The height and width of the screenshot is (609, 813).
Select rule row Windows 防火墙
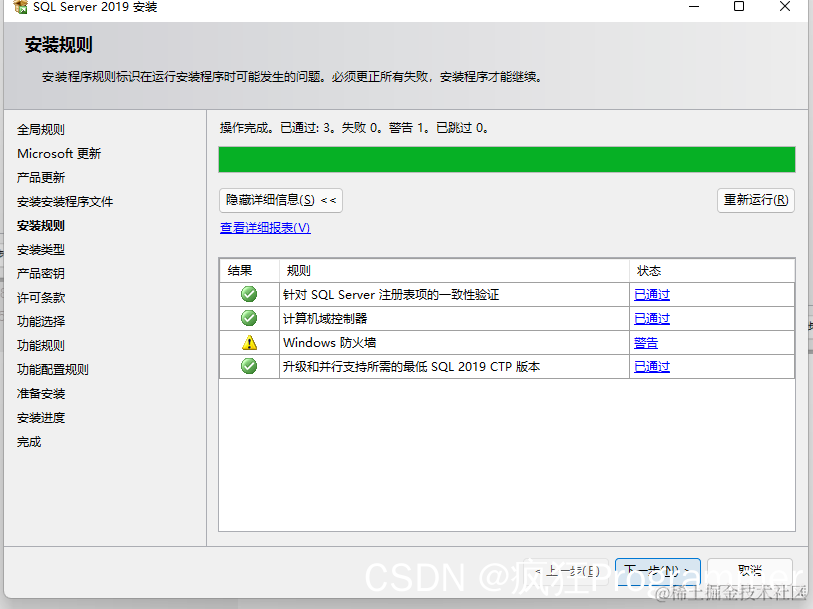click(x=507, y=343)
